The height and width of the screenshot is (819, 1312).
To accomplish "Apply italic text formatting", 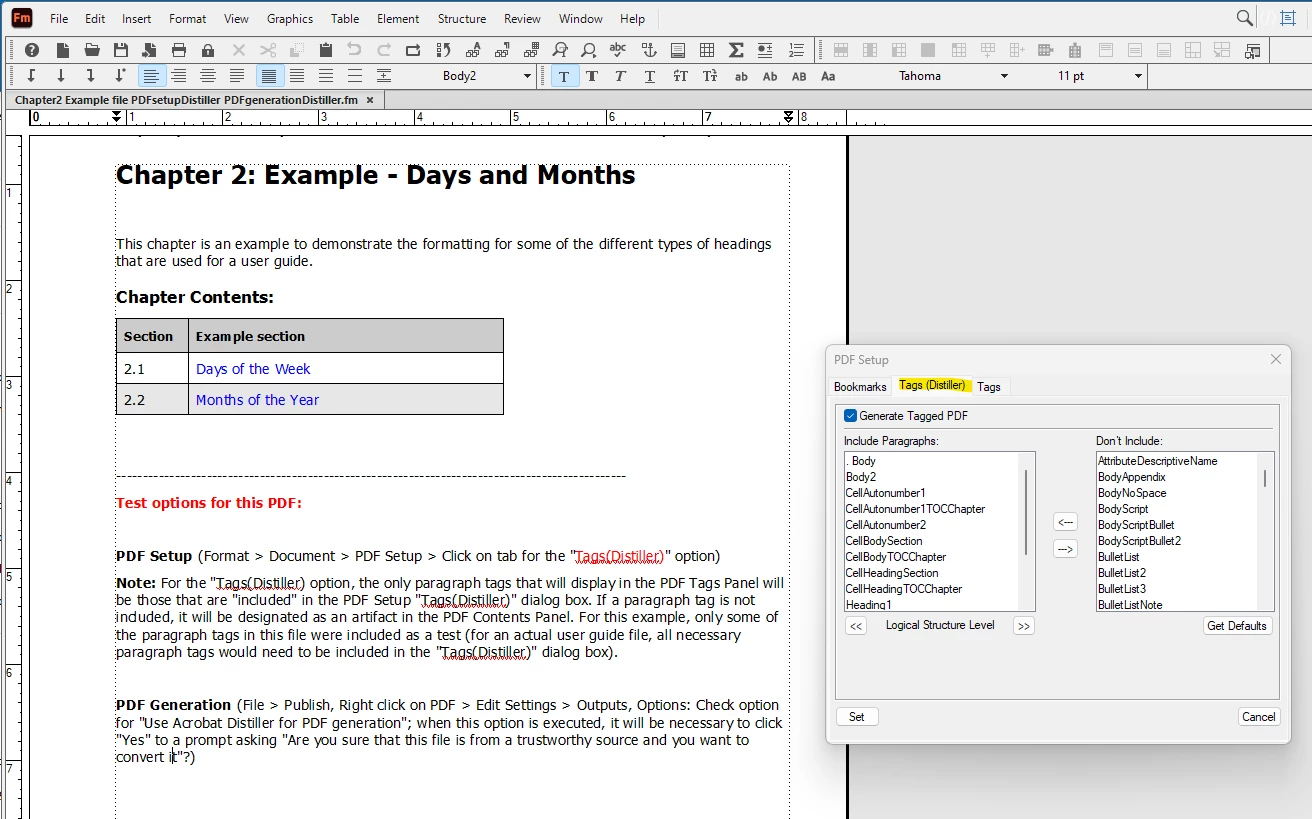I will tap(621, 76).
